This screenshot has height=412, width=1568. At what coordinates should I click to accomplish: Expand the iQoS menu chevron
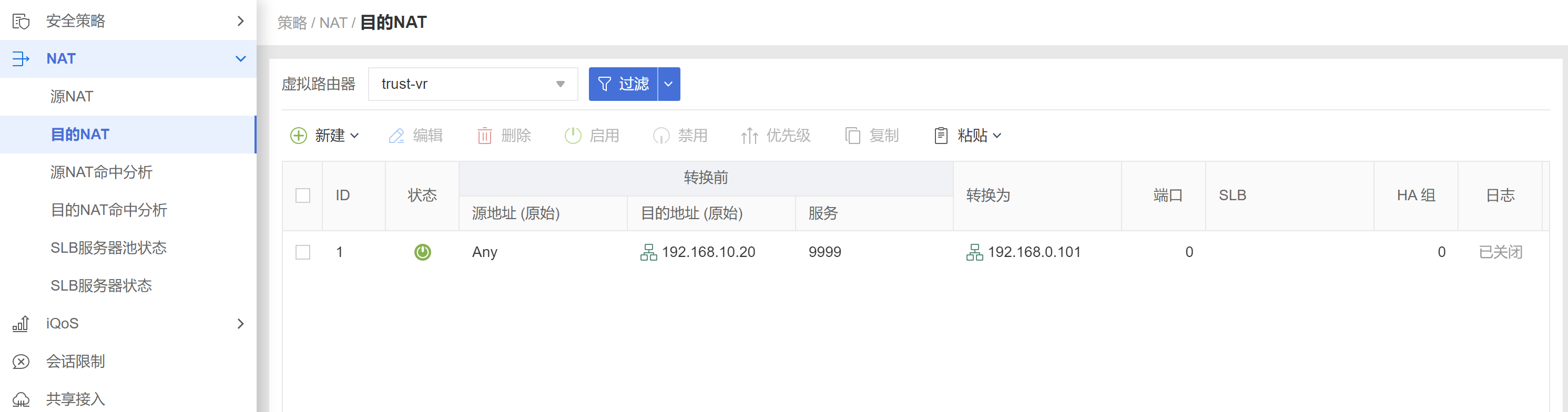pos(240,324)
